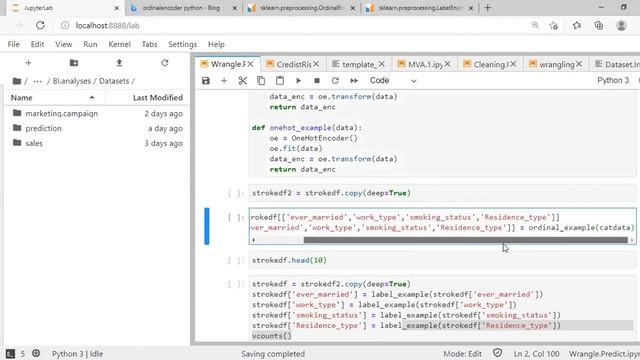Viewport: 640px width, 360px height.
Task: Open browser collections icon
Action: pos(599,25)
